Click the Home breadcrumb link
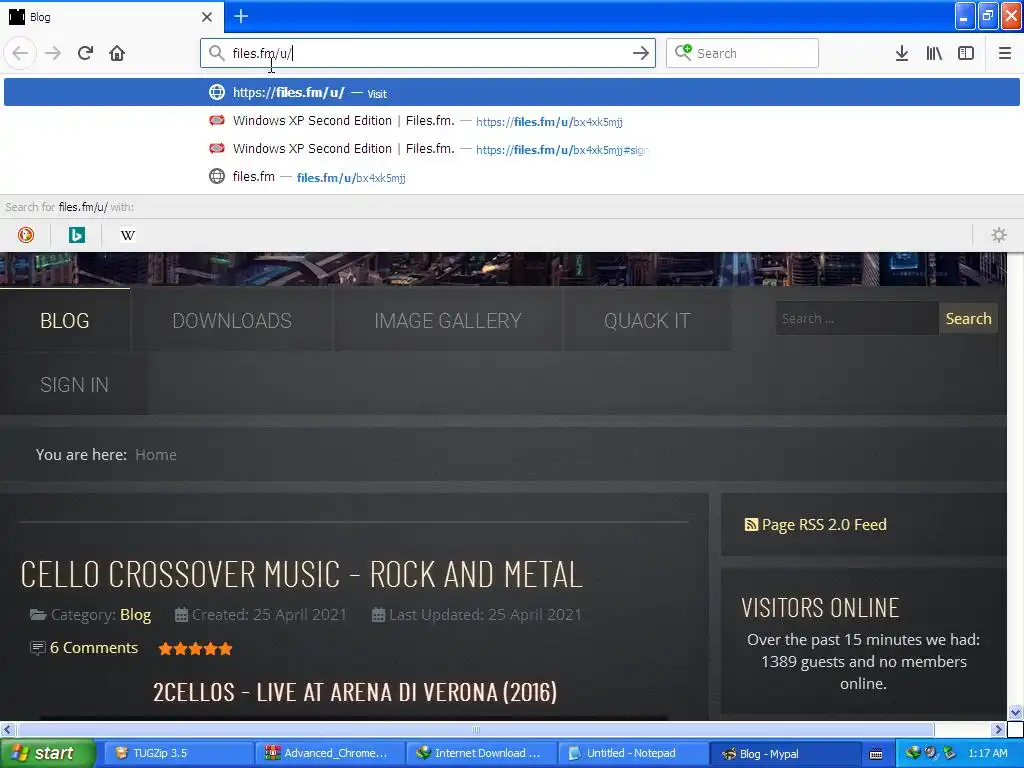This screenshot has height=768, width=1024. [155, 455]
